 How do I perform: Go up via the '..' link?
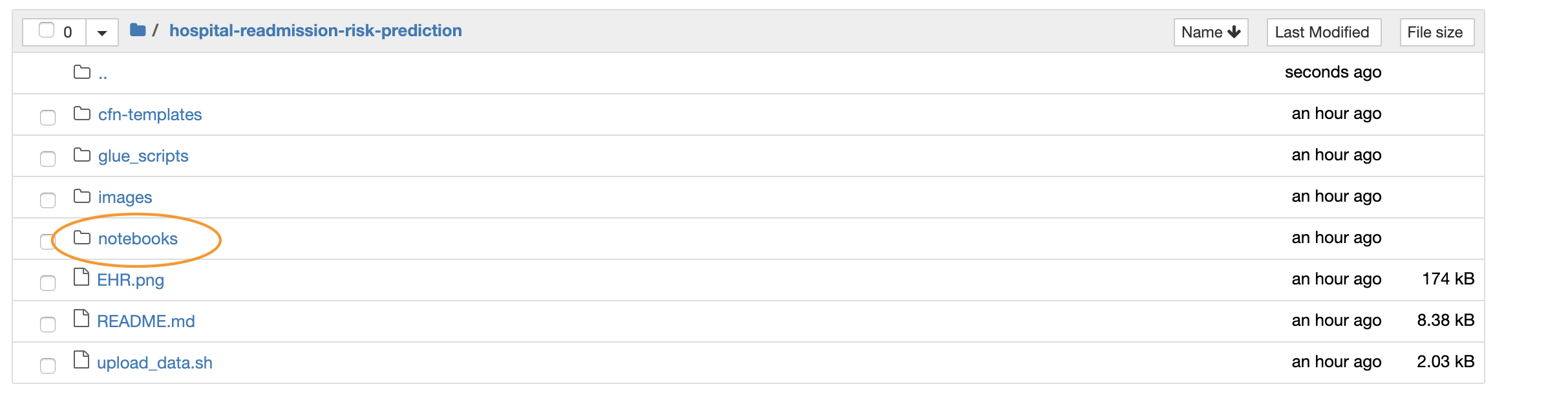click(103, 73)
